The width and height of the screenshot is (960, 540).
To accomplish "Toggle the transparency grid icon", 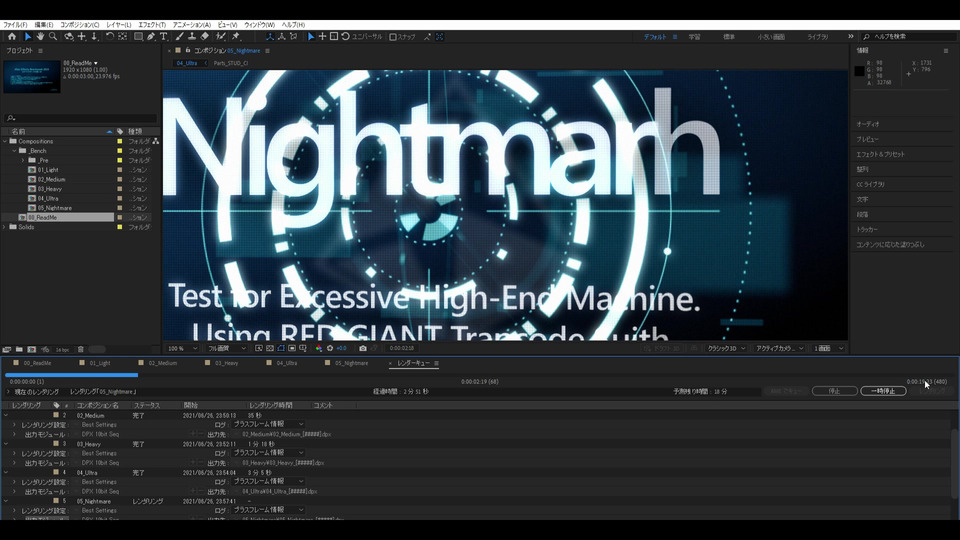I will 270,348.
